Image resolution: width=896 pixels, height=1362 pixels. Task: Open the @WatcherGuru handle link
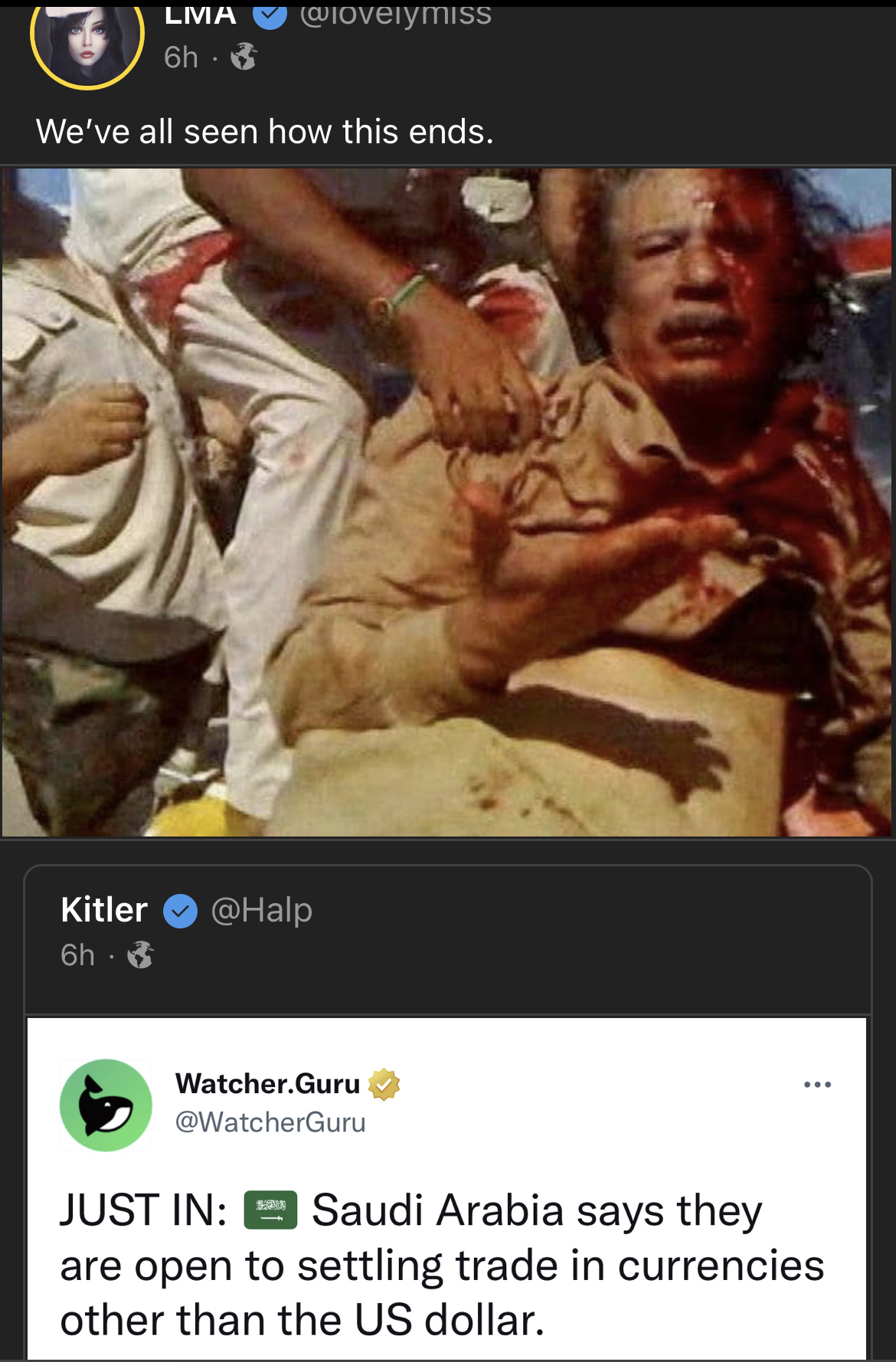(x=270, y=1122)
